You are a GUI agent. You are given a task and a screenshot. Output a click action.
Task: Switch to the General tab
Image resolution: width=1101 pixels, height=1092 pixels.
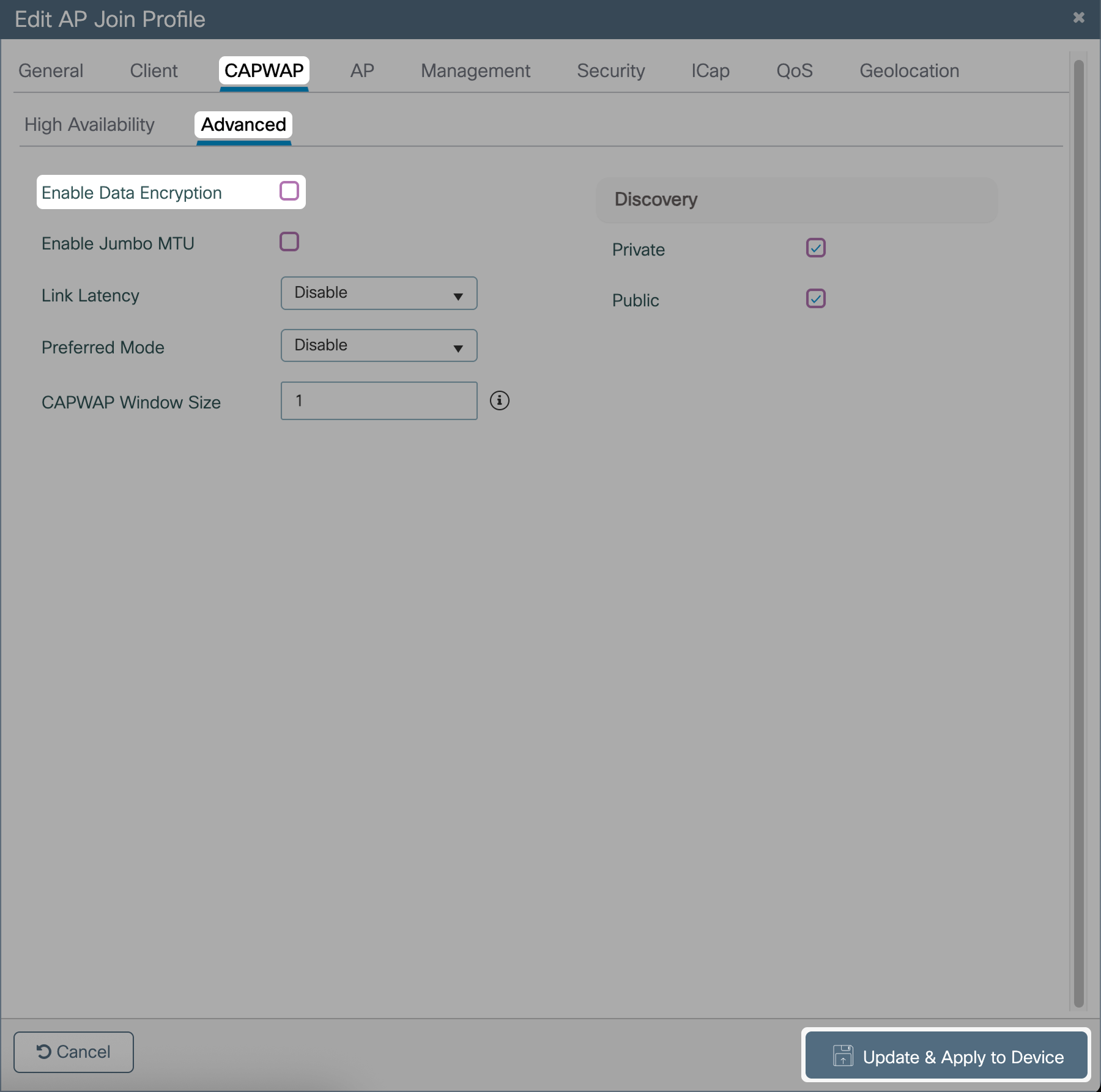pos(51,71)
